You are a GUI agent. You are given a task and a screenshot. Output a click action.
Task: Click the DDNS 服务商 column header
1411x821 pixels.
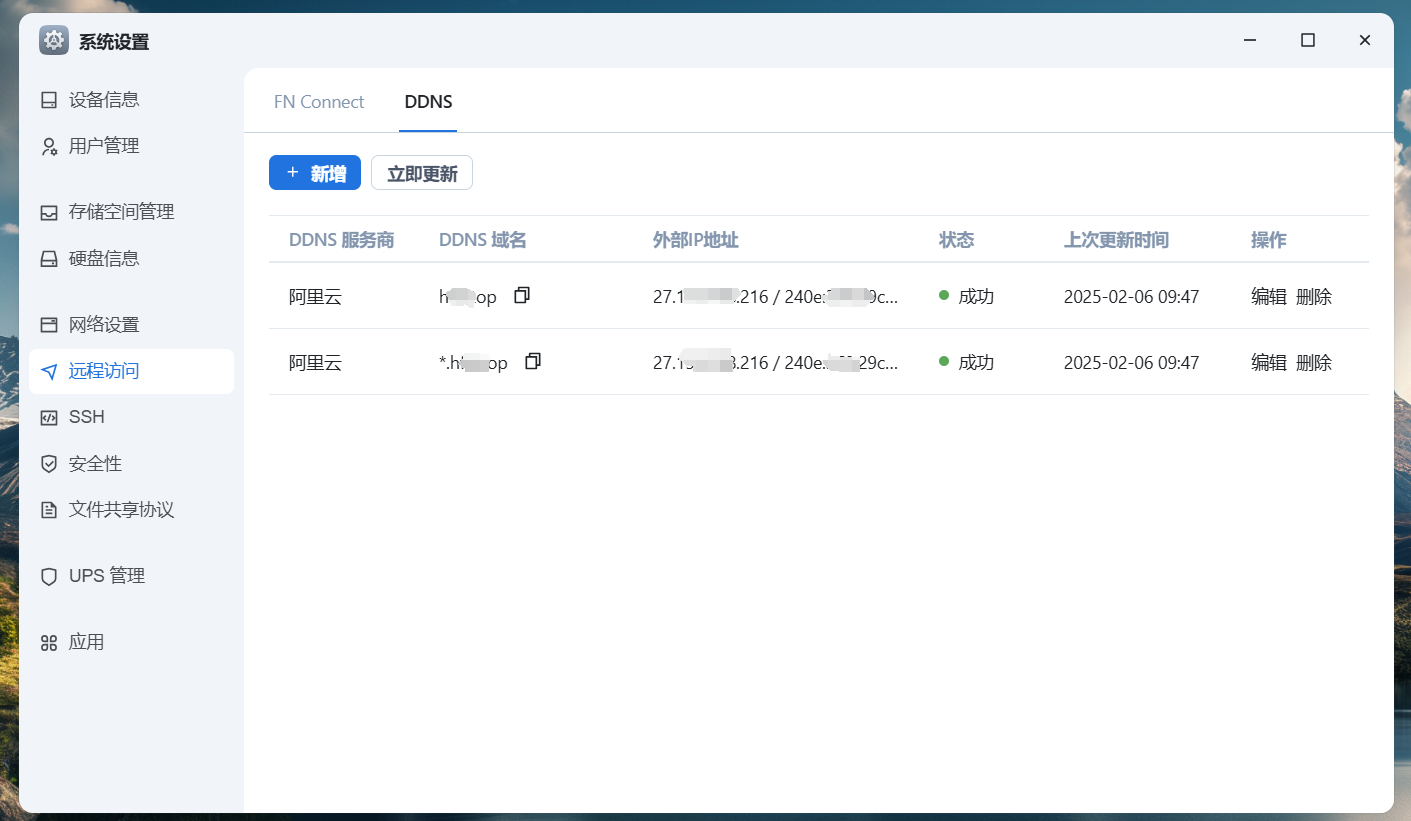pyautogui.click(x=341, y=240)
